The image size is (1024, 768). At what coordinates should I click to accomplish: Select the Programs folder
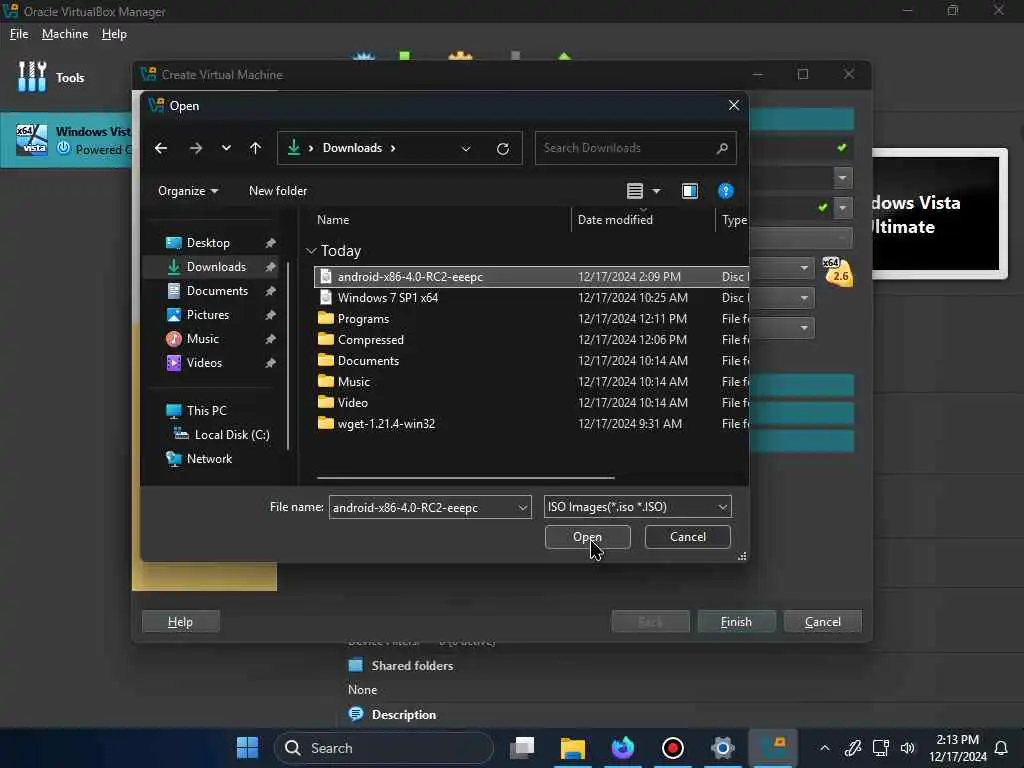[x=531, y=319]
